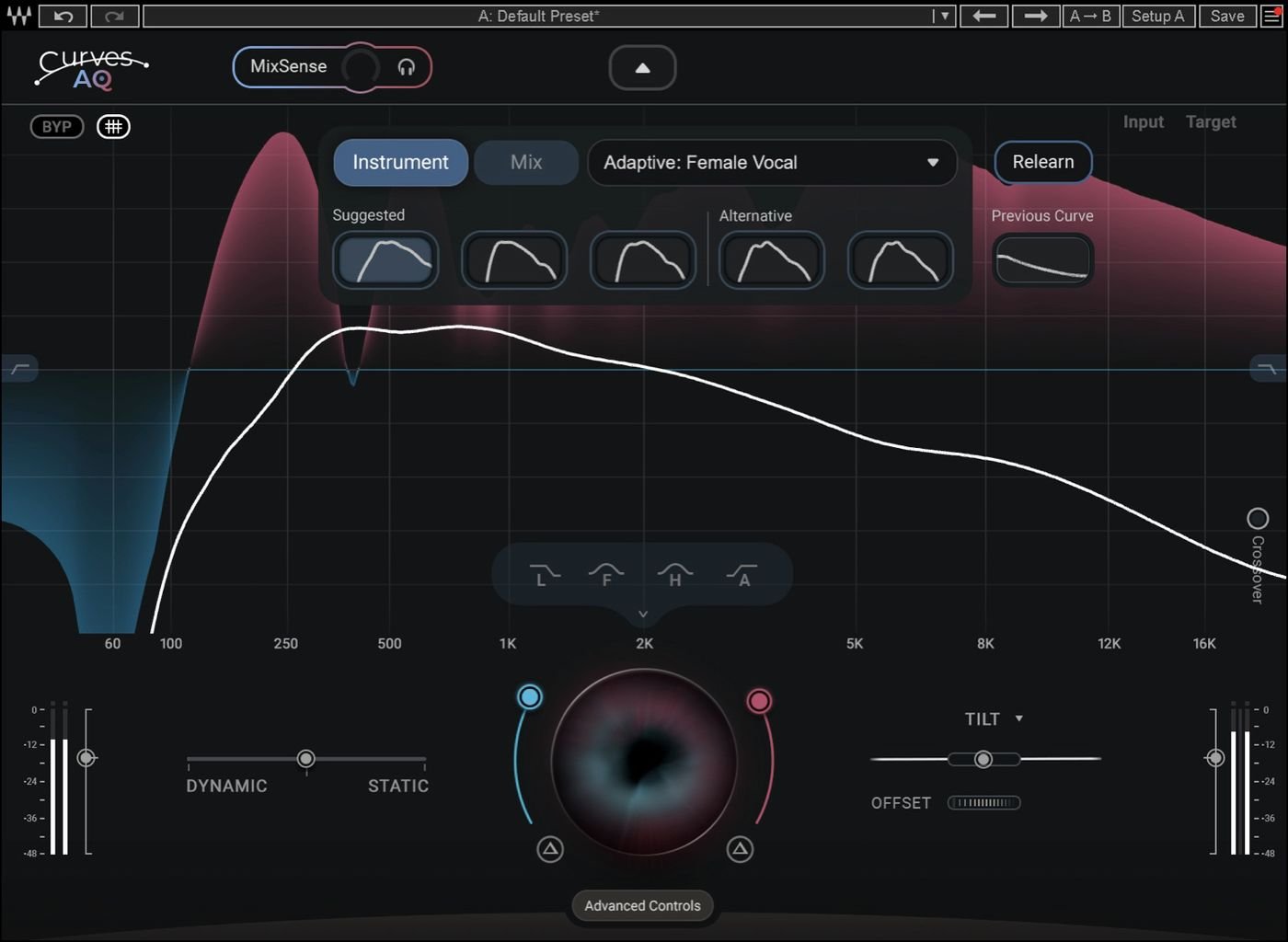Open the hamburger menu in top bar
This screenshot has height=942, width=1288.
click(x=1271, y=16)
